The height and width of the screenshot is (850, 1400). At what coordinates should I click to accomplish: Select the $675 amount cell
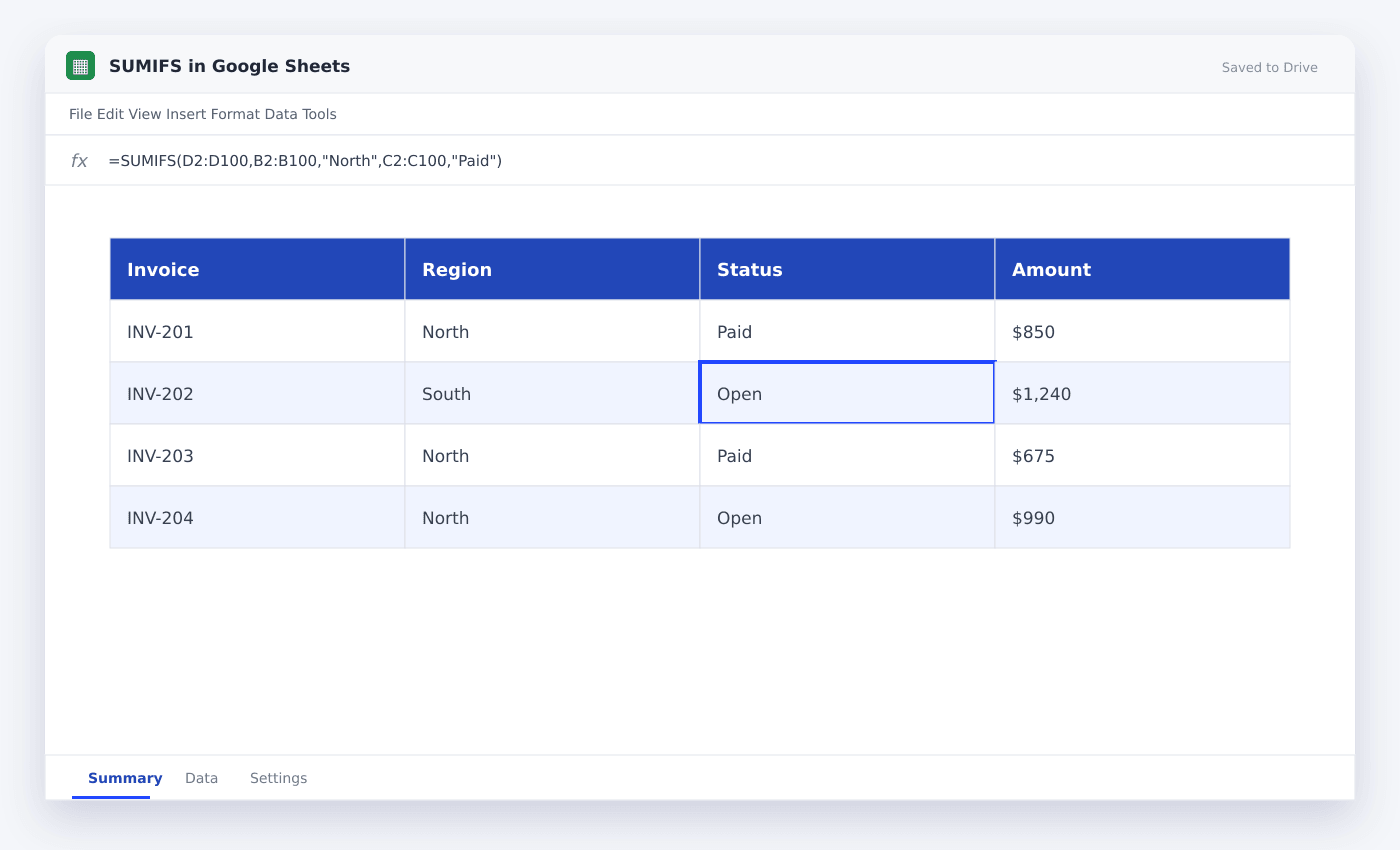(x=1142, y=455)
